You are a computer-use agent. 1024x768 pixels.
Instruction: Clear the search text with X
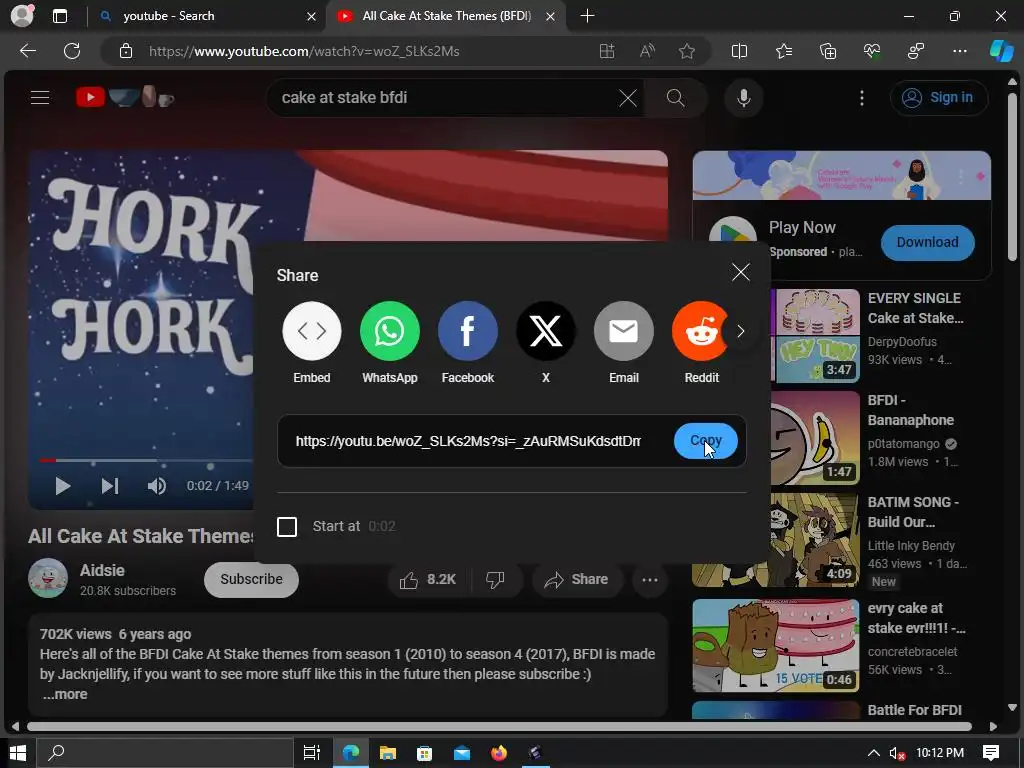(x=628, y=98)
